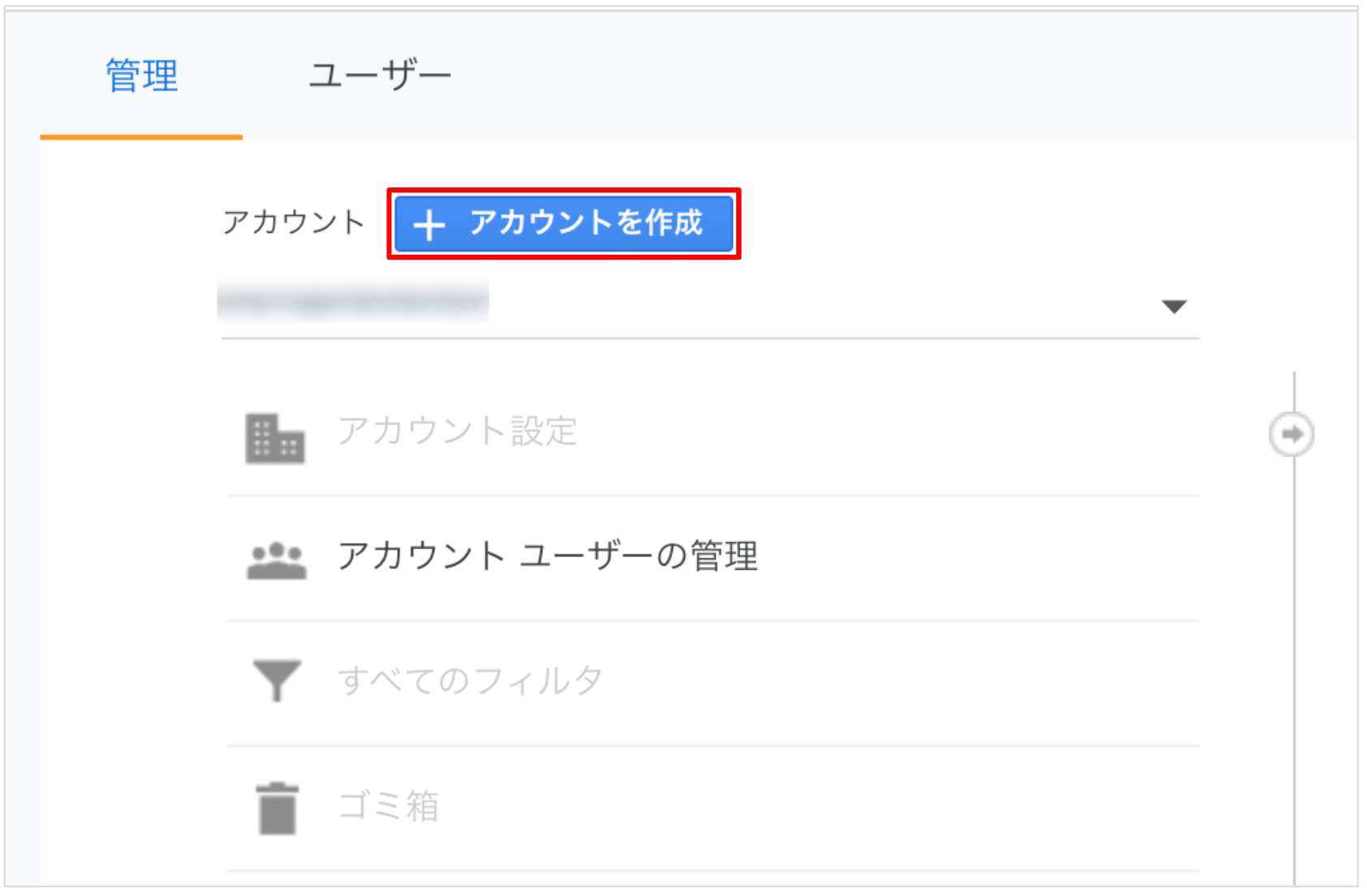Click the plus icon in create button
Viewport: 1367px width, 896px height.
(x=429, y=225)
